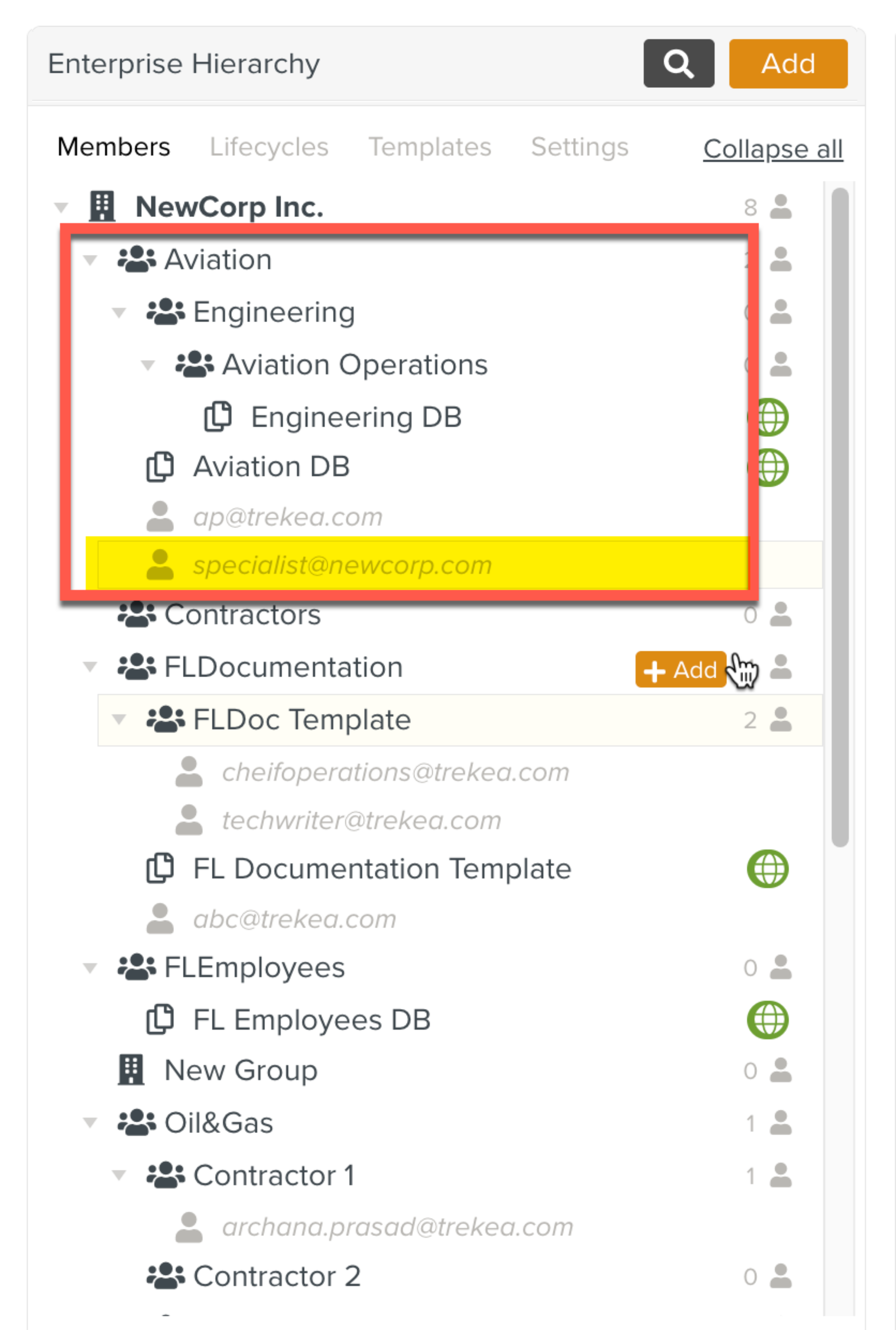Click the orange Add button in header
The width and height of the screenshot is (896, 1330).
788,63
